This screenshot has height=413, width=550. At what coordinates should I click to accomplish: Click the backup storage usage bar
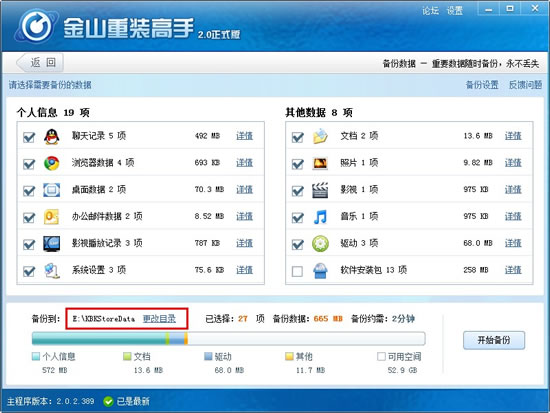229,339
